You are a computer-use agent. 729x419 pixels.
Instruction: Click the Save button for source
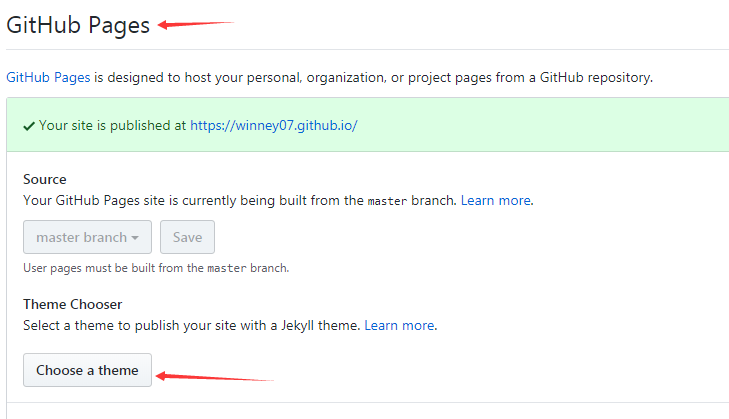(187, 237)
